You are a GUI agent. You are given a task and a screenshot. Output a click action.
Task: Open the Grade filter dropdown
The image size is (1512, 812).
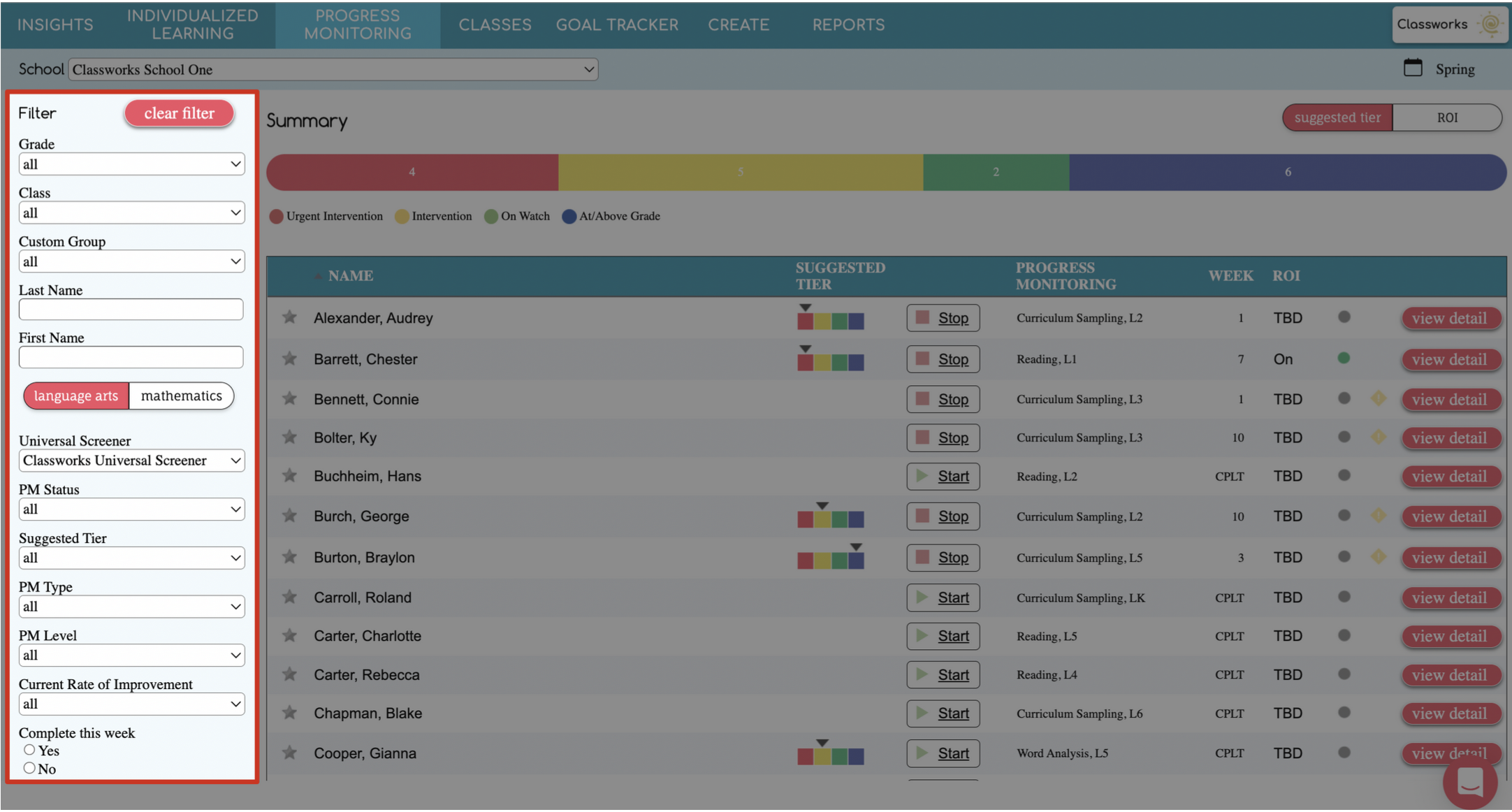(x=131, y=164)
